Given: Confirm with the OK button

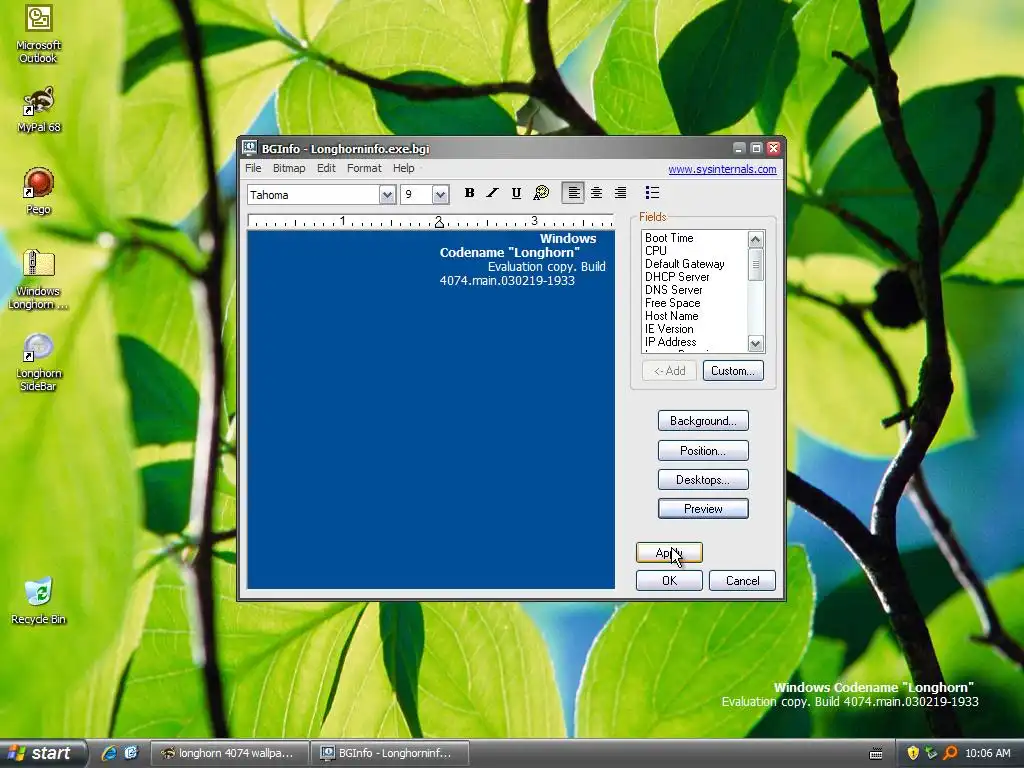Looking at the screenshot, I should 669,581.
